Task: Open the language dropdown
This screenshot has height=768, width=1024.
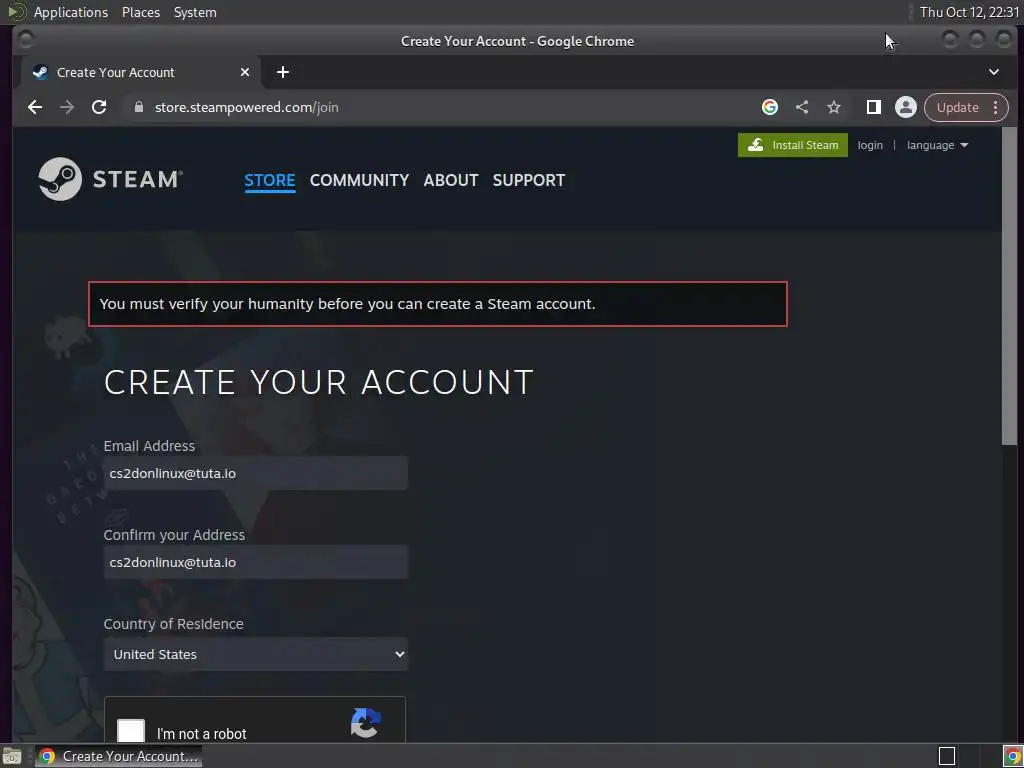Action: pyautogui.click(x=937, y=145)
